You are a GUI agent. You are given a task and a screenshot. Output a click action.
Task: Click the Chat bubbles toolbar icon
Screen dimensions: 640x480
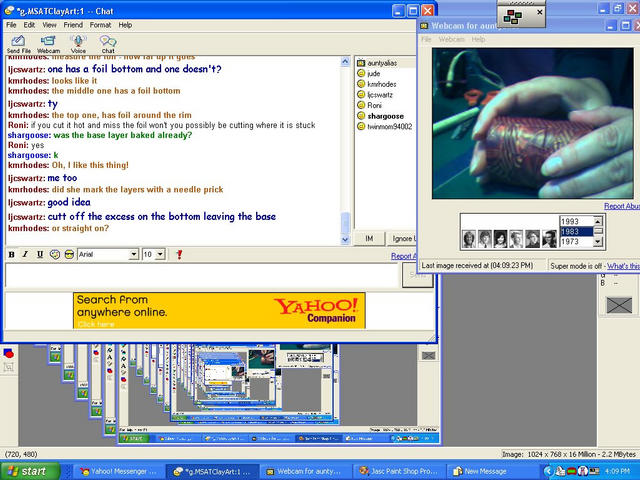[x=108, y=44]
